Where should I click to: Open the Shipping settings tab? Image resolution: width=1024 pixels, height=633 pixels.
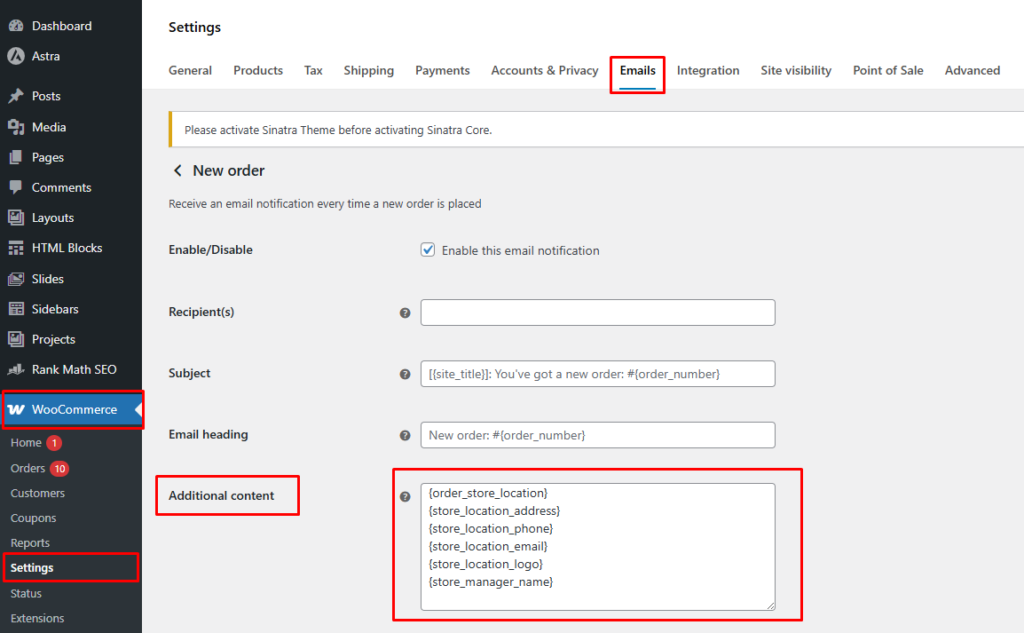pyautogui.click(x=368, y=71)
